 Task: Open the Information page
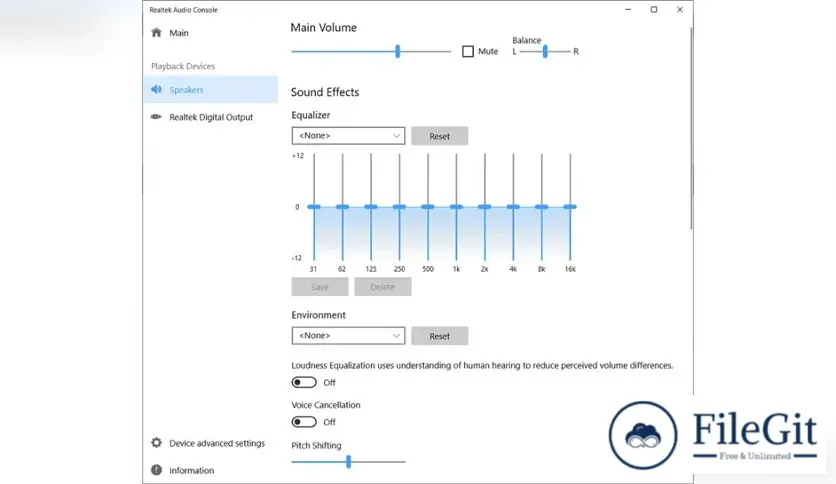211,470
